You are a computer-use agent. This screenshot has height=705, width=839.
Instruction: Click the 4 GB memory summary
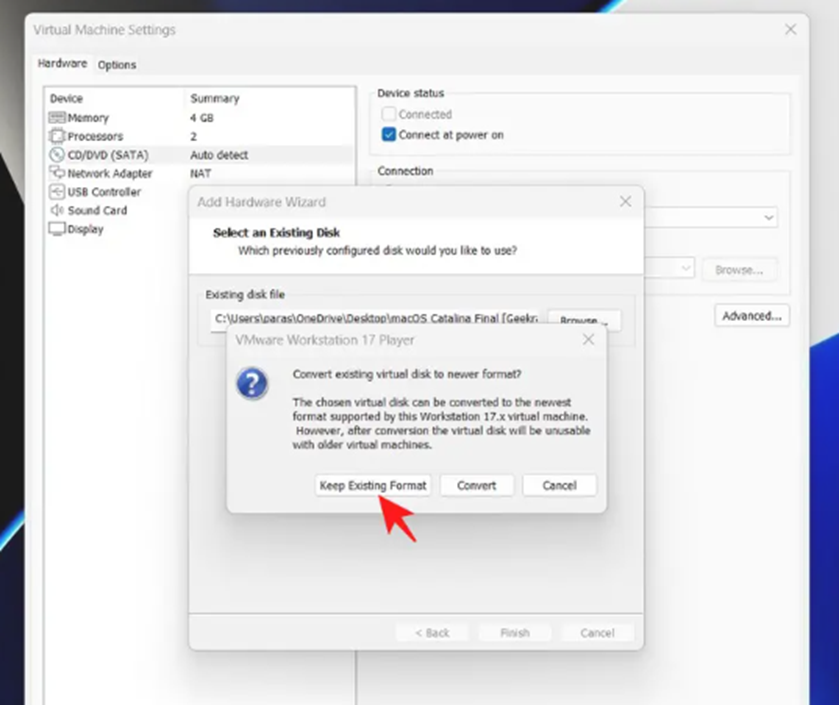202,118
